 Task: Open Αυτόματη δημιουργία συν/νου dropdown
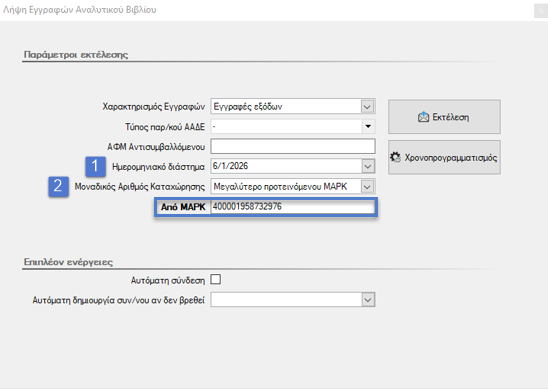(x=368, y=300)
